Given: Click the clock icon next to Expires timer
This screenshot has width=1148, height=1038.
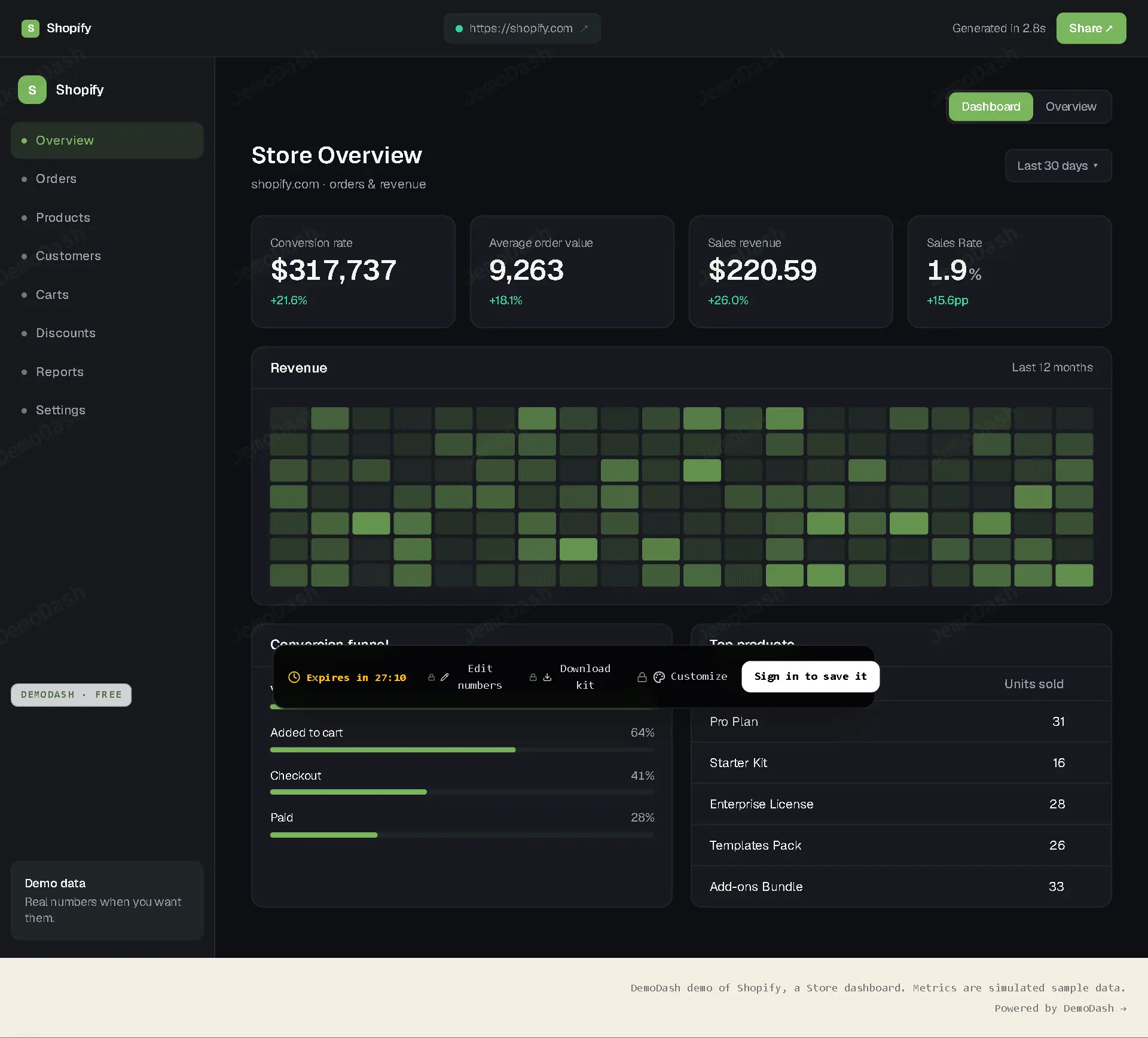Looking at the screenshot, I should point(294,677).
